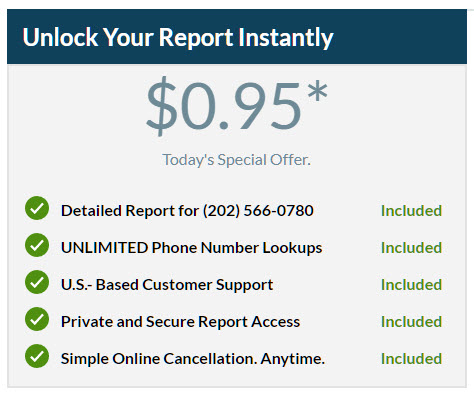Click Private and Secure Report Access label
The width and height of the screenshot is (474, 395).
[180, 322]
